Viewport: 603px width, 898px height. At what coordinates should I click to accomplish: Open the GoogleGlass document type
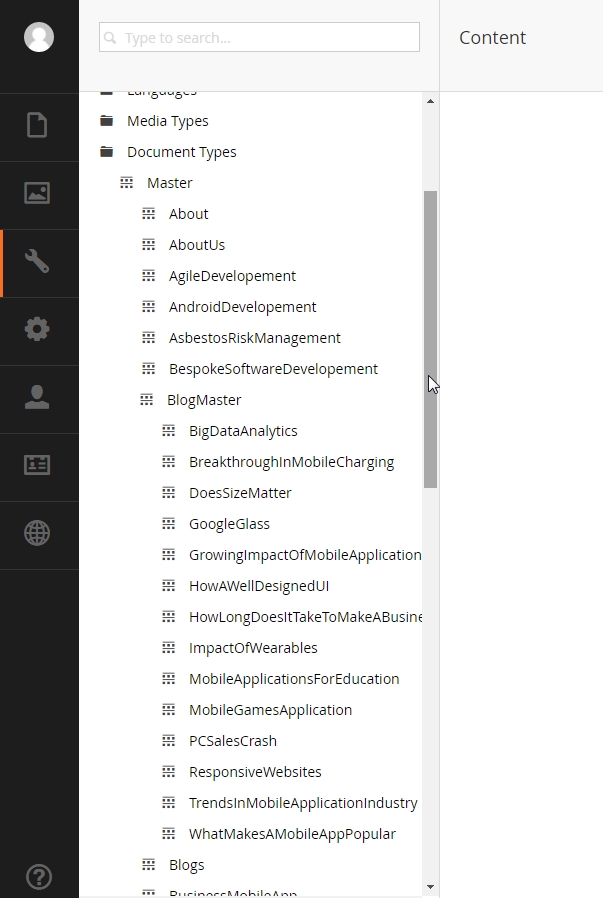[x=229, y=524]
